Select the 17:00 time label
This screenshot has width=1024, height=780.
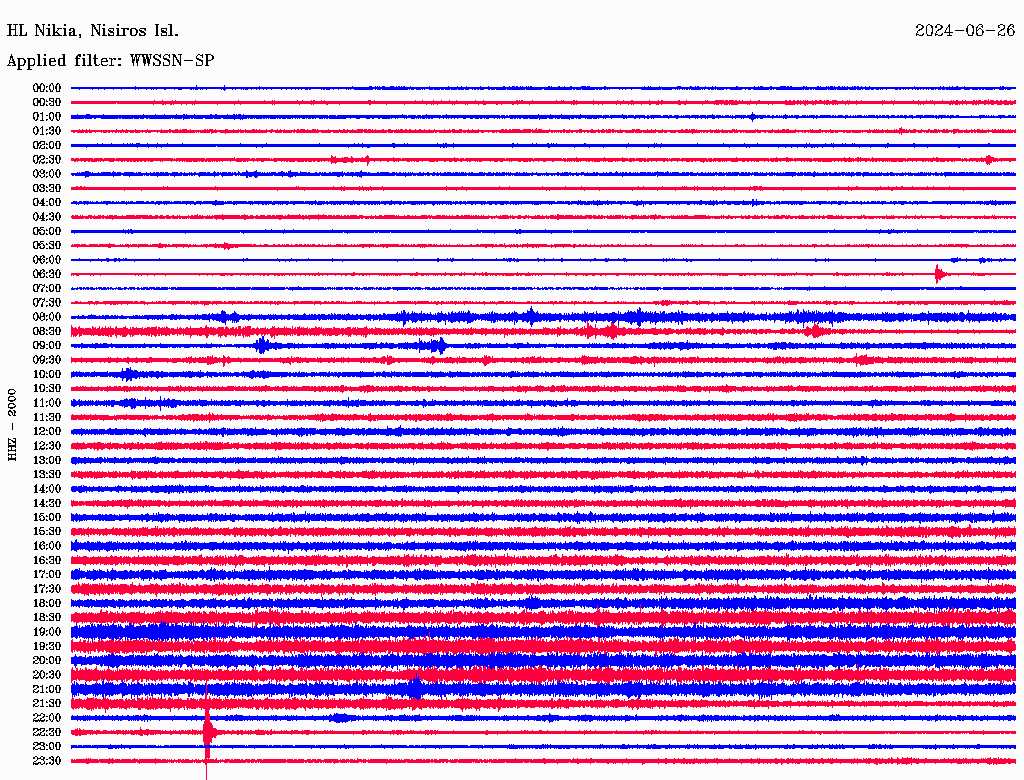coord(47,575)
